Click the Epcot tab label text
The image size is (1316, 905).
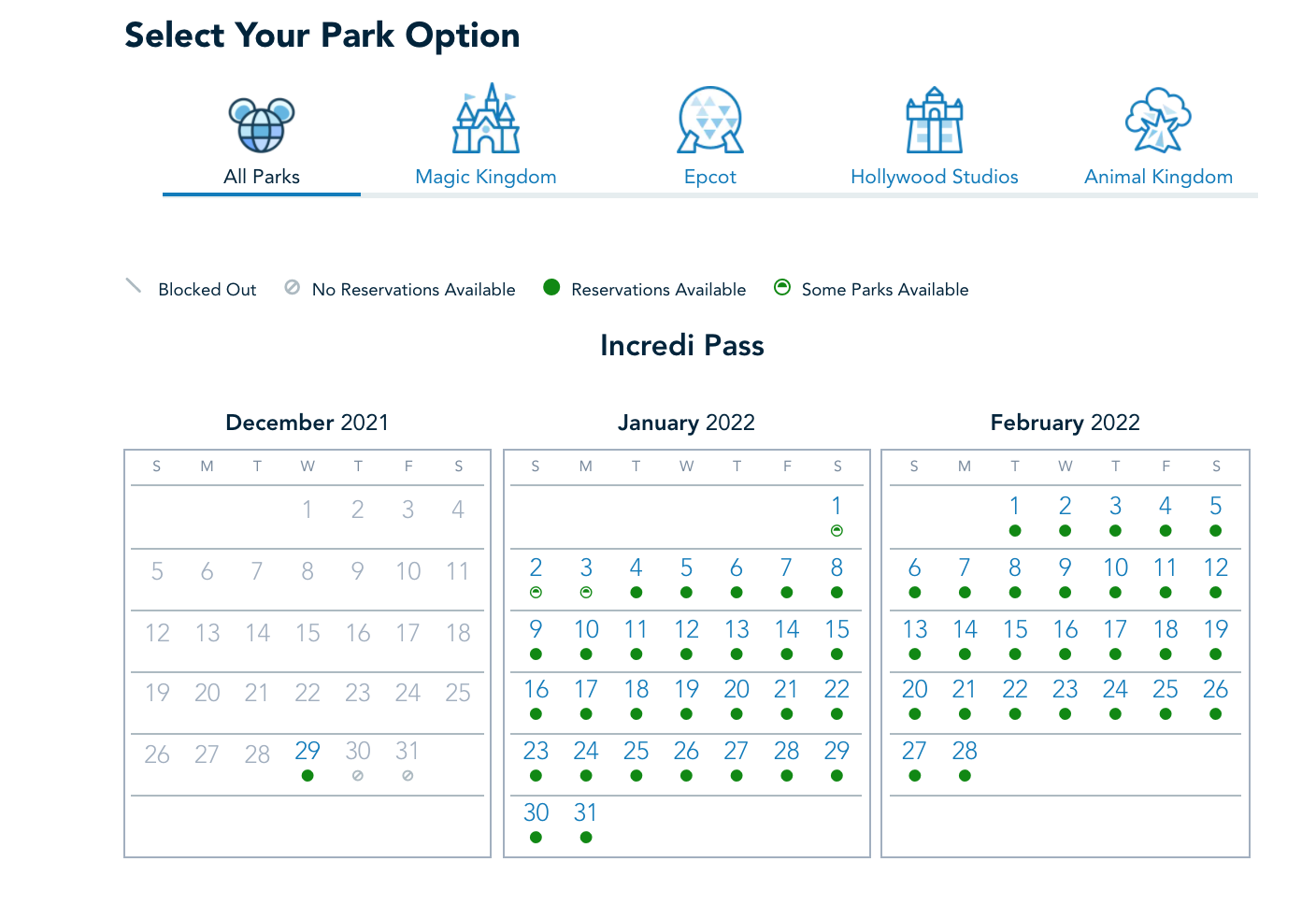(709, 177)
